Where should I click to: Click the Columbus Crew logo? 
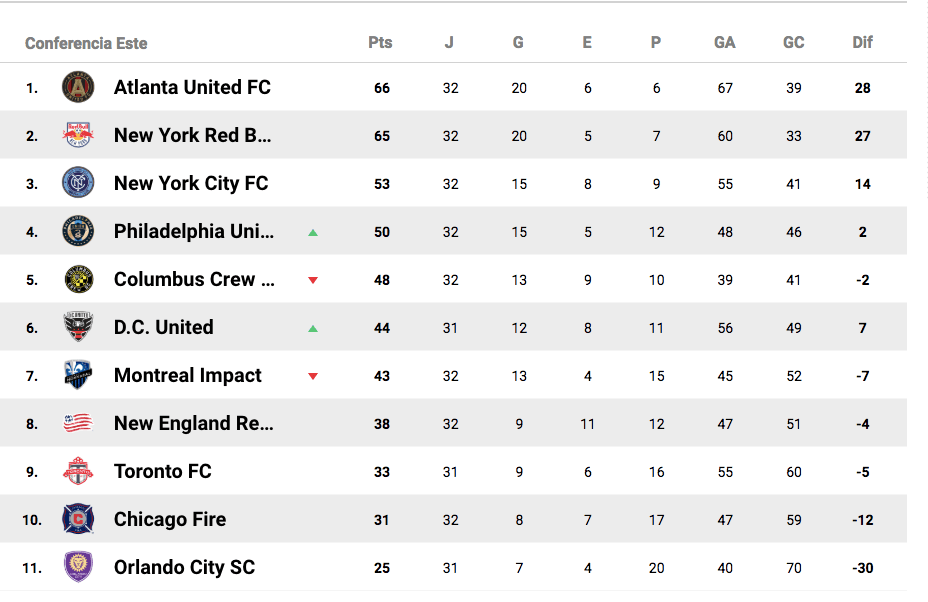point(77,279)
